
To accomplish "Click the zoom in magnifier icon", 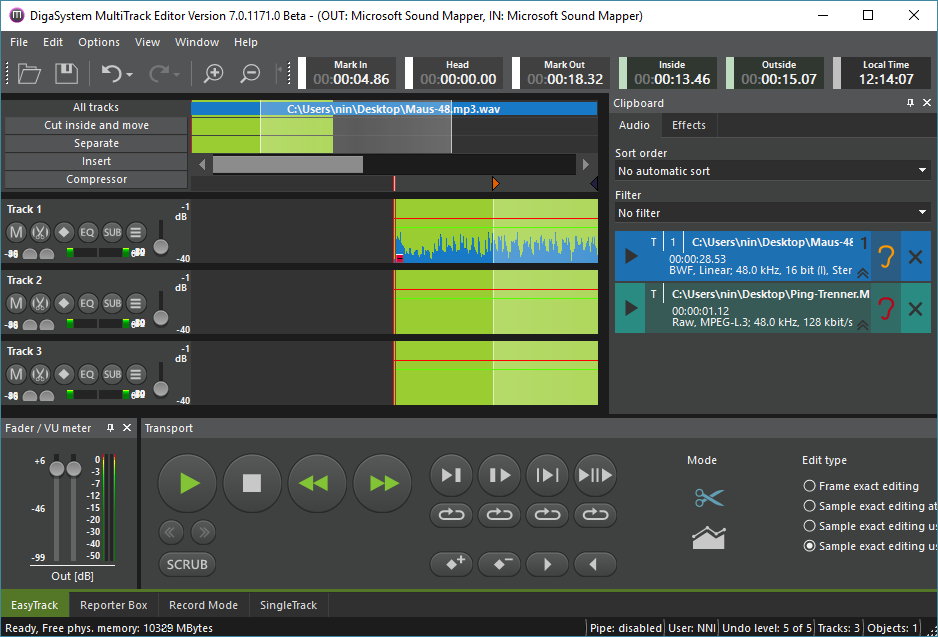I will click(x=213, y=73).
